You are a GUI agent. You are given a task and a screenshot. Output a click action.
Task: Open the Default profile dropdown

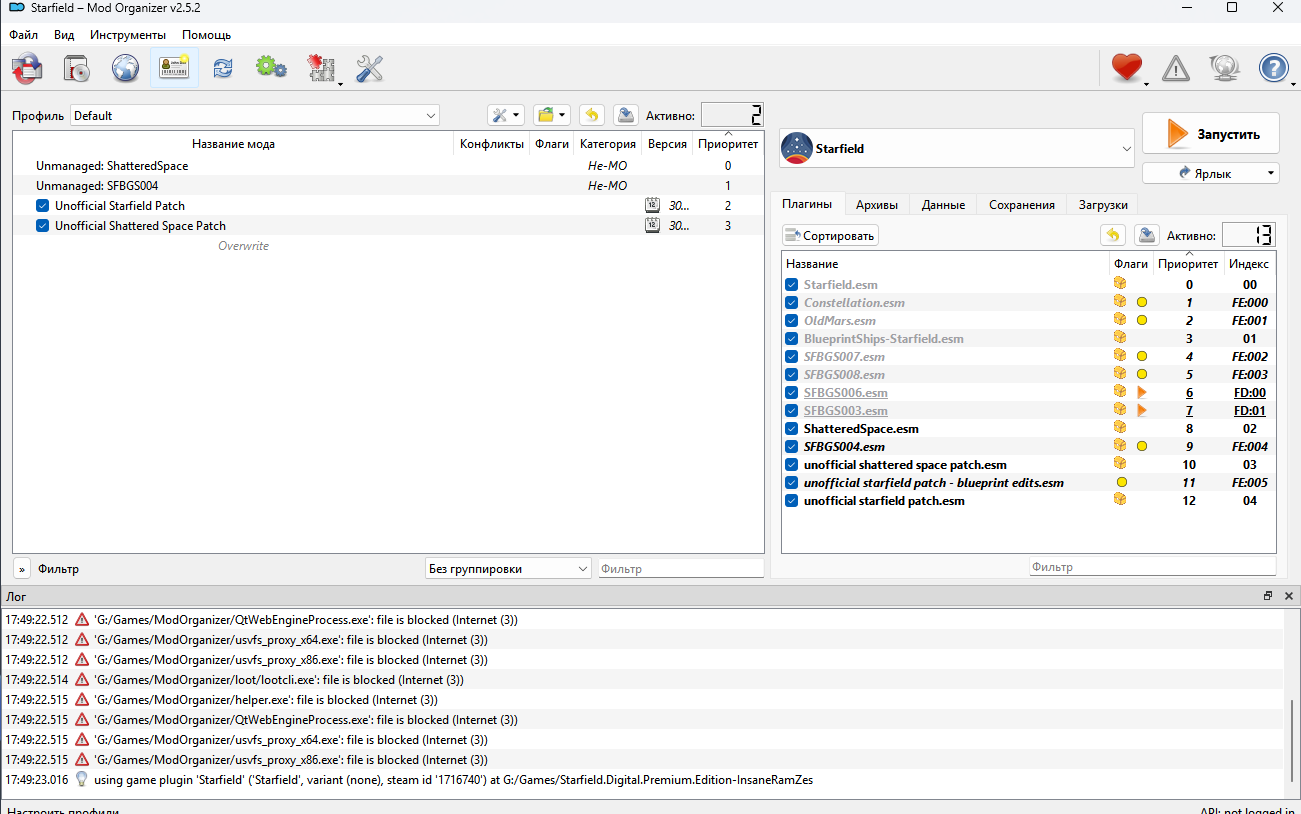255,115
